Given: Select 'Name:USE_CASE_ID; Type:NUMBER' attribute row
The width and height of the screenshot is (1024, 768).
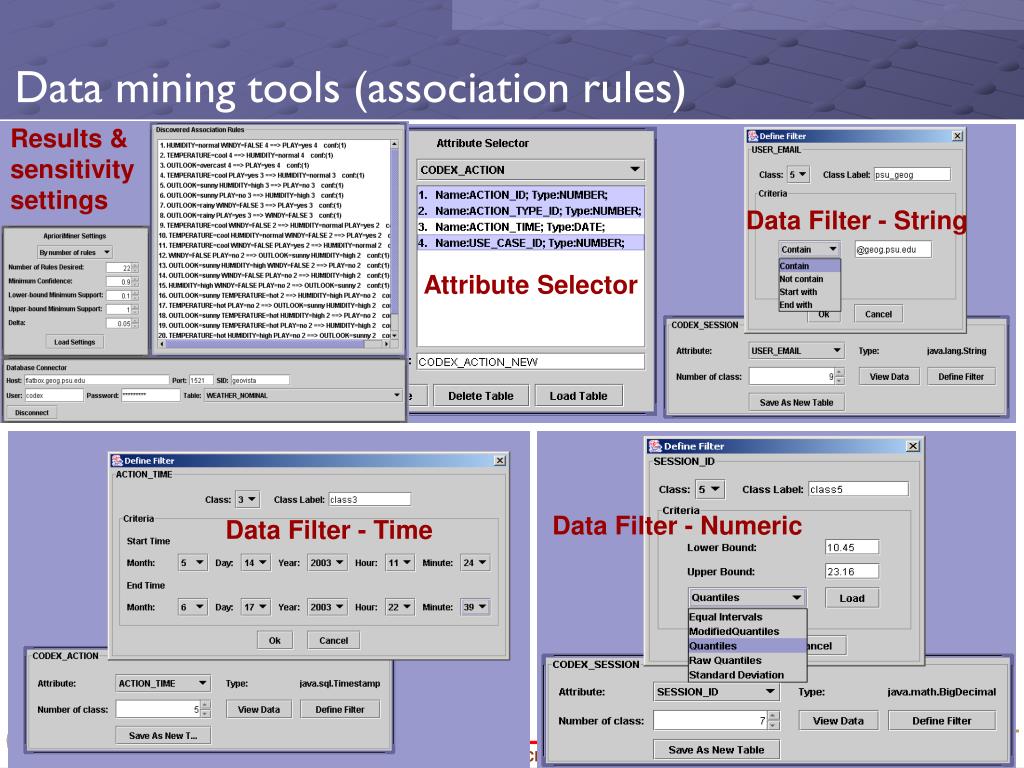Looking at the screenshot, I should [x=530, y=243].
